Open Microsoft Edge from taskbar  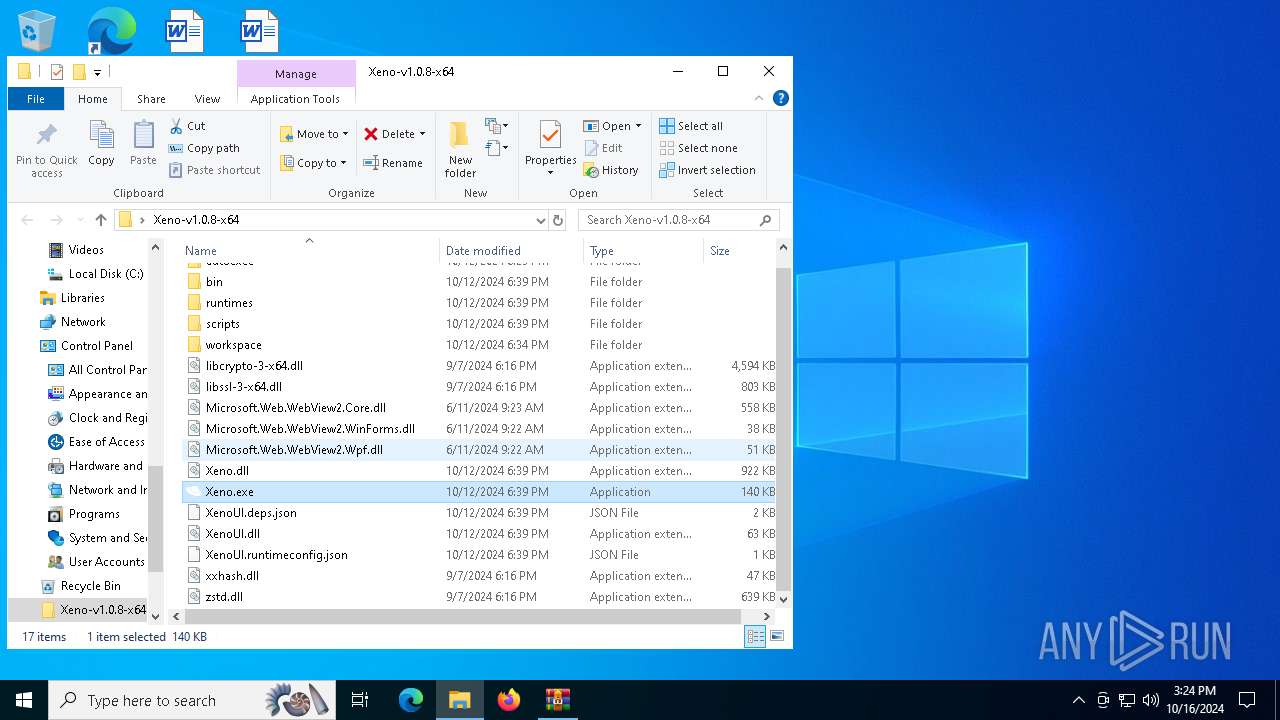(411, 700)
